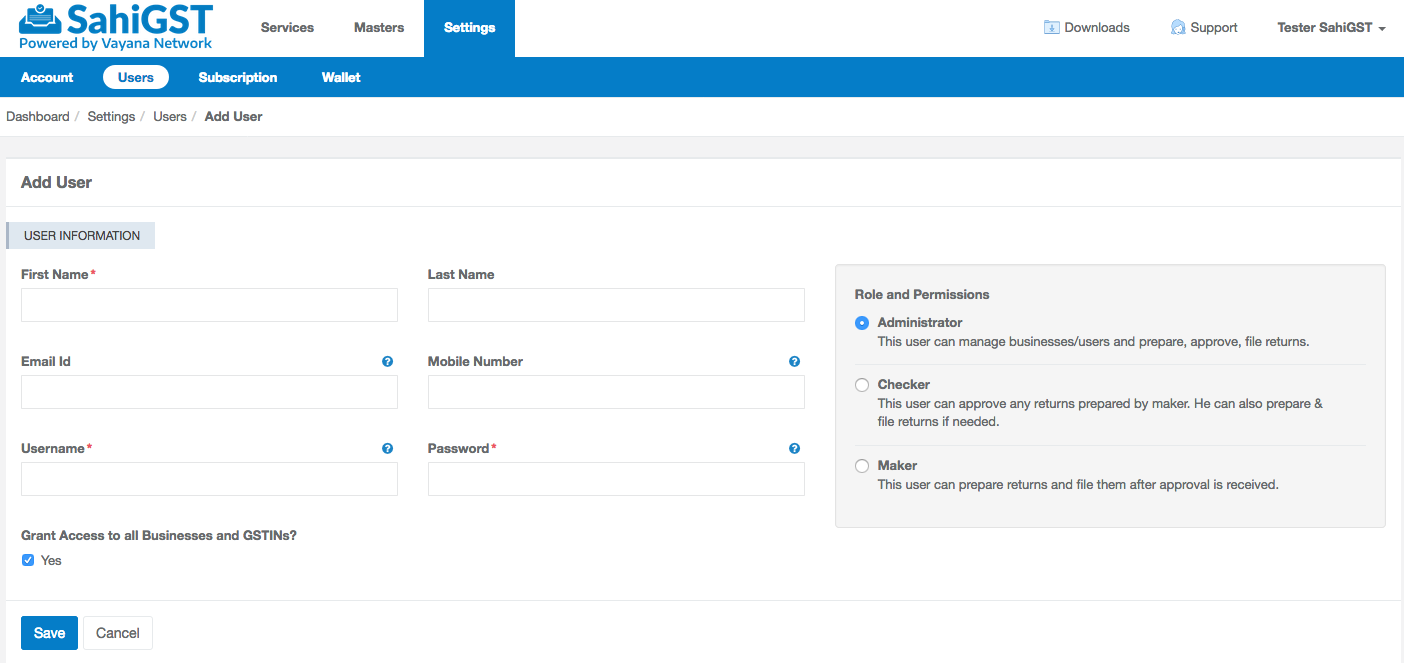Screen dimensions: 1404x663
Task: Switch to the Account tab
Action: click(x=47, y=77)
